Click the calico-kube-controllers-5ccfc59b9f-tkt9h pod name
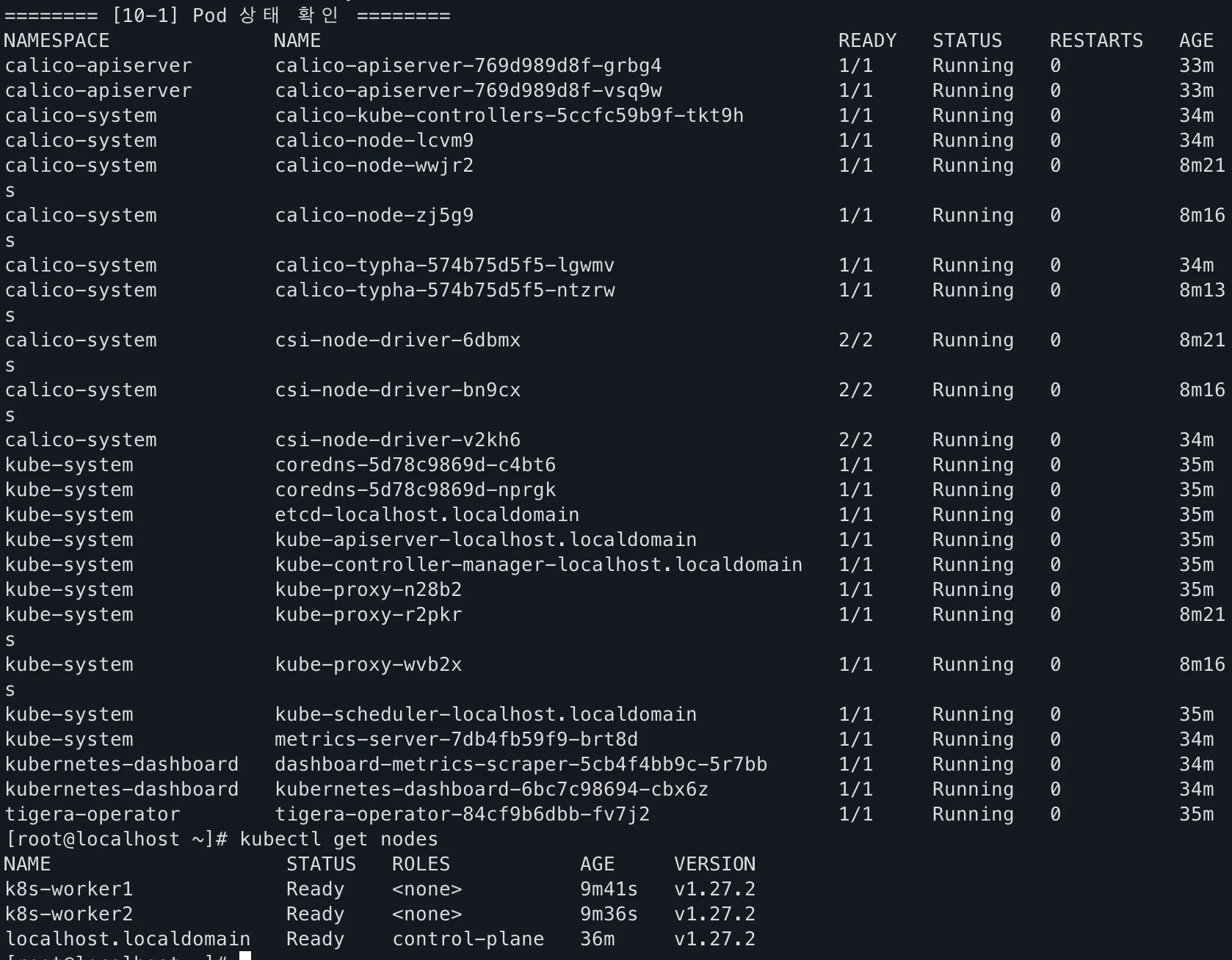This screenshot has width=1232, height=960. click(510, 116)
